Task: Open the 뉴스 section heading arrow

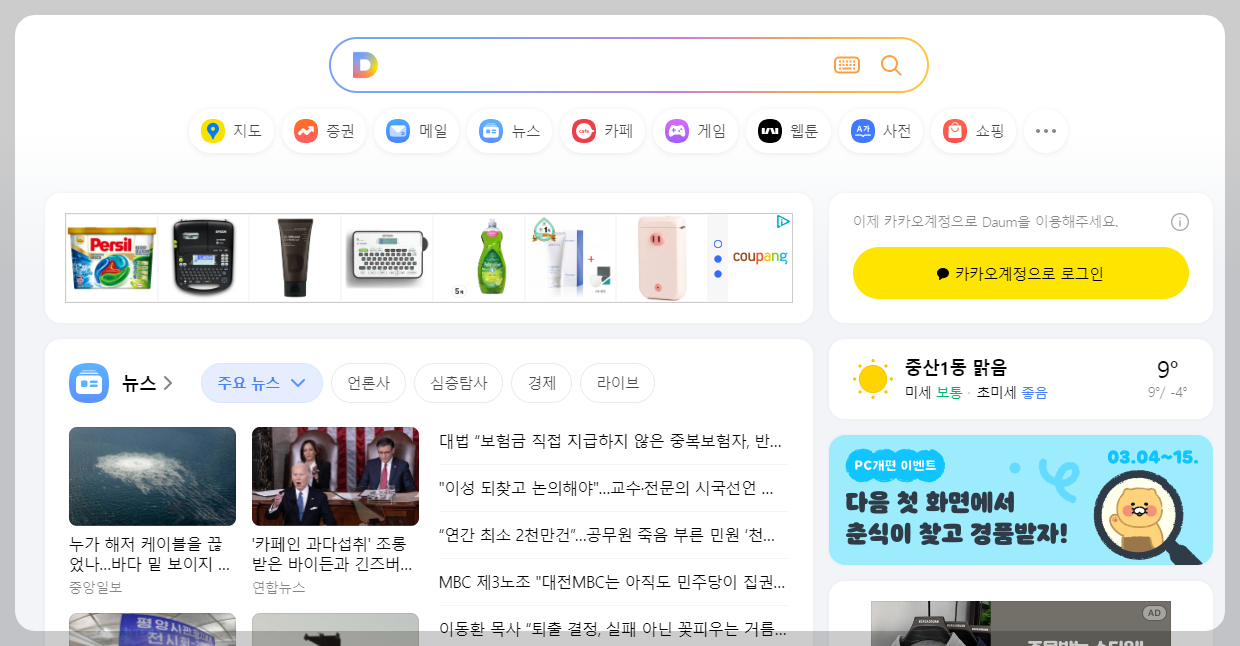Action: click(168, 383)
